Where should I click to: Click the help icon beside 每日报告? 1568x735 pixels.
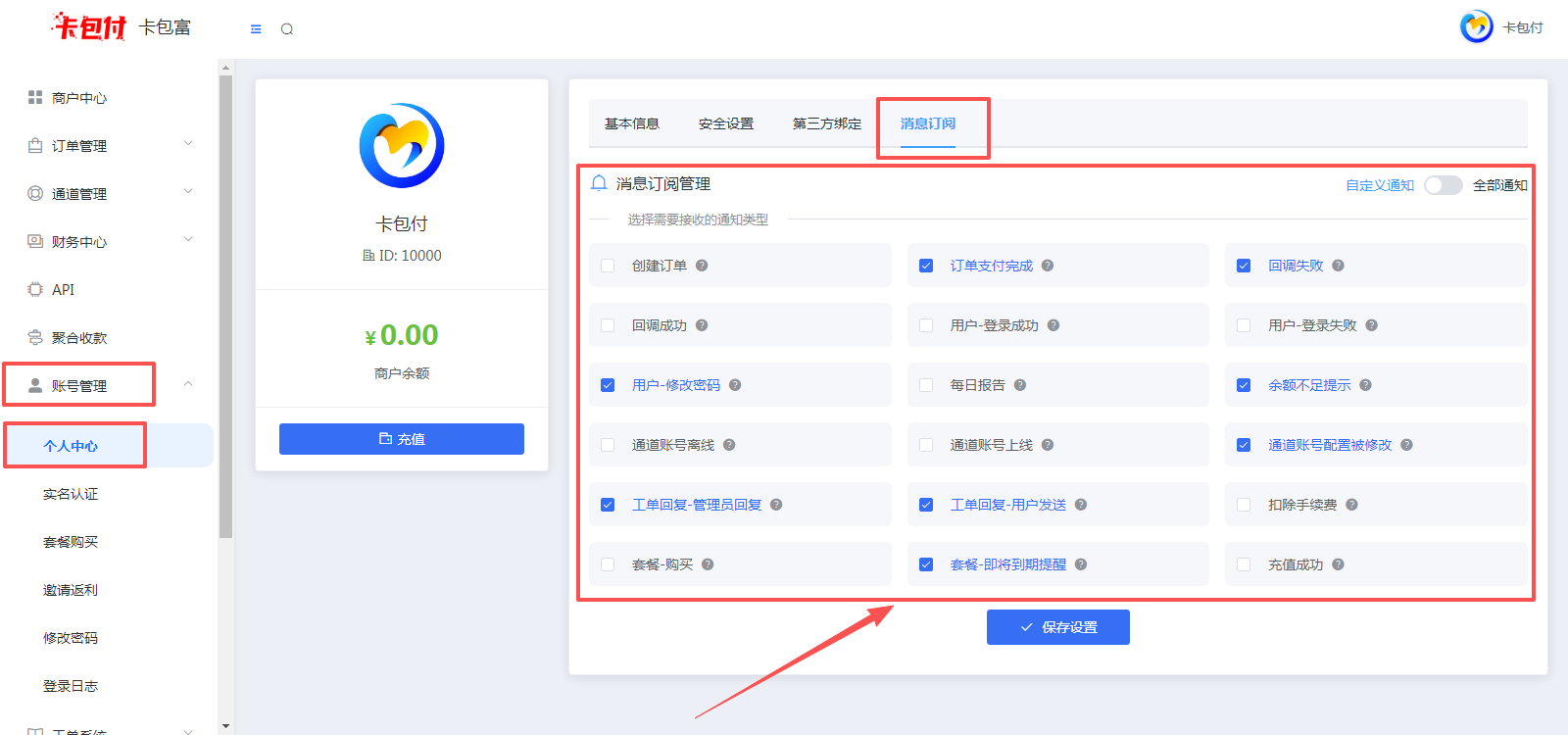pyautogui.click(x=1020, y=385)
